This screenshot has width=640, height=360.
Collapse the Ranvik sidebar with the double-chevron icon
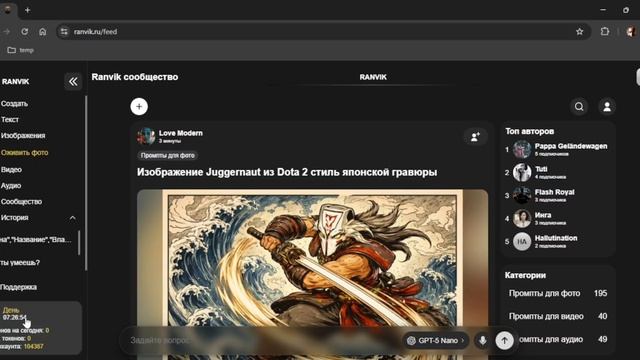pyautogui.click(x=73, y=82)
